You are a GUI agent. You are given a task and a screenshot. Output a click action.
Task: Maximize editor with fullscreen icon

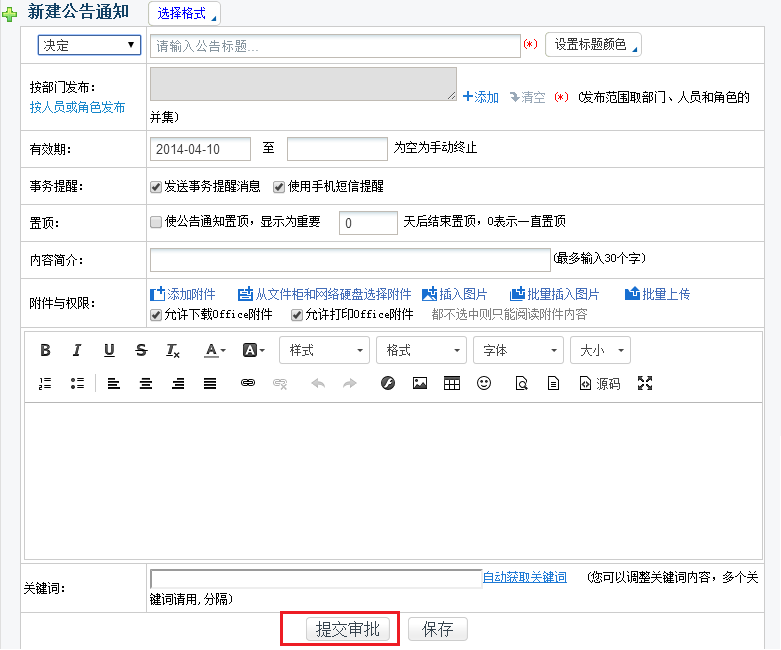point(645,383)
